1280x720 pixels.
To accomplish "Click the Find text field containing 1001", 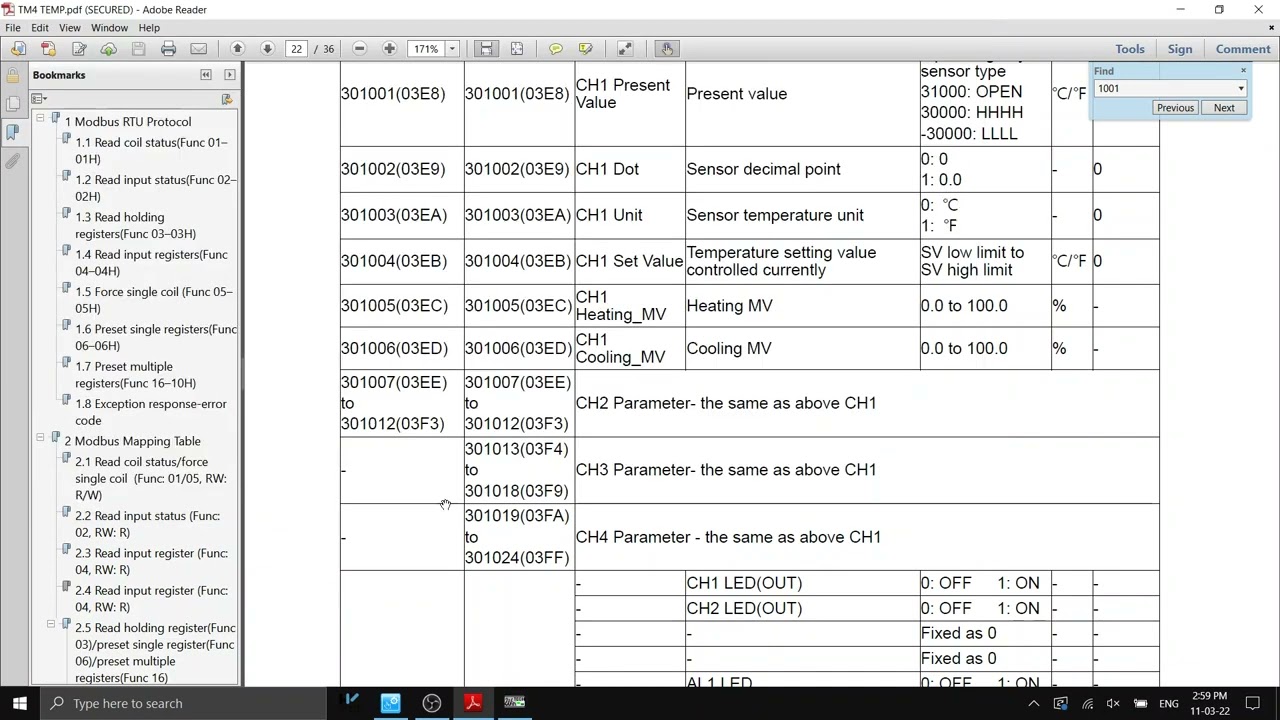I will tap(1165, 88).
